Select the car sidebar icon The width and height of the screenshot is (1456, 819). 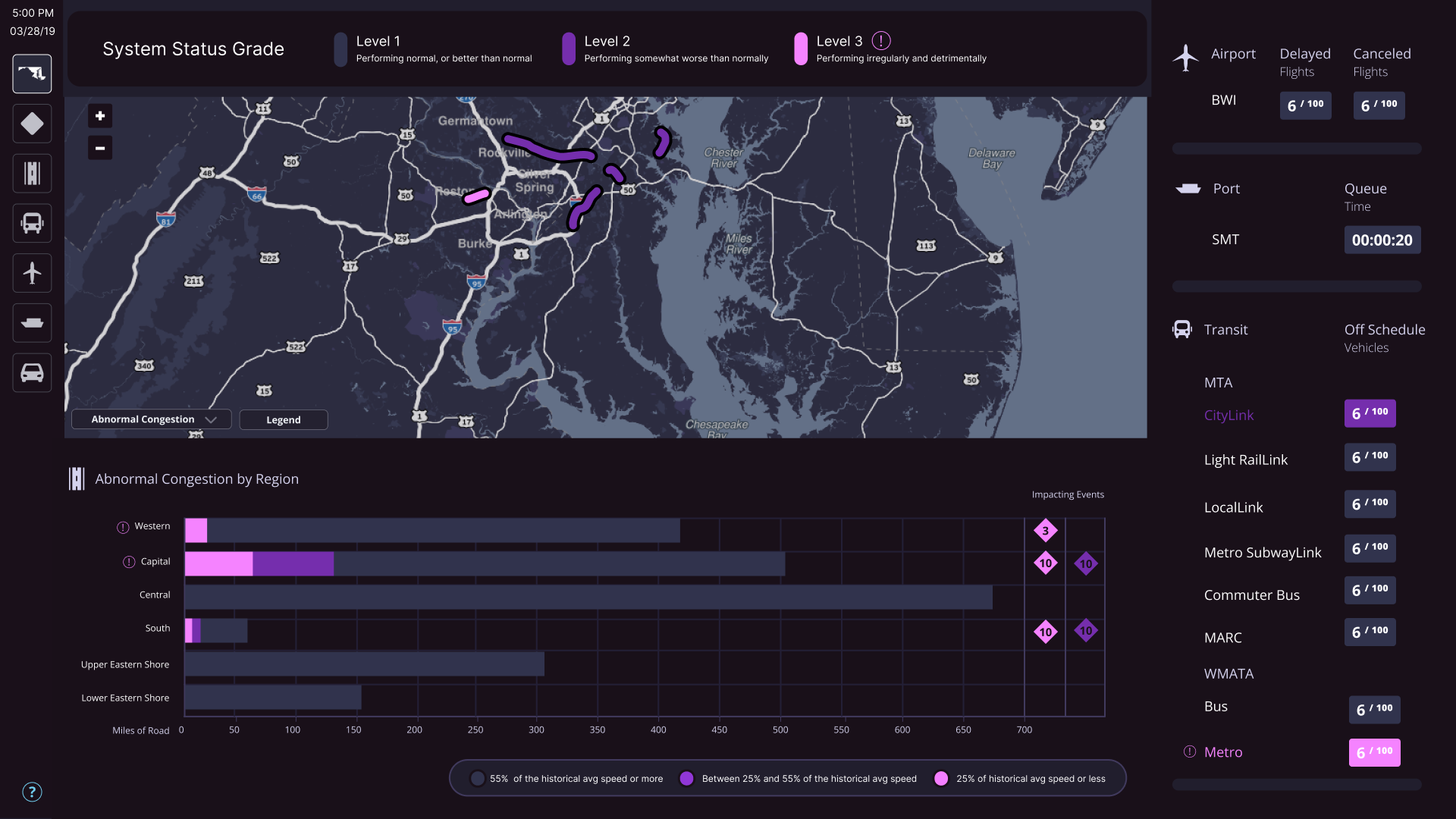[x=32, y=373]
